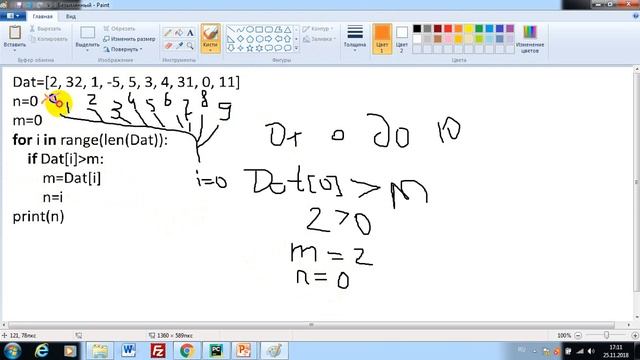
Task: Open PyCharm from the taskbar
Action: (216, 351)
